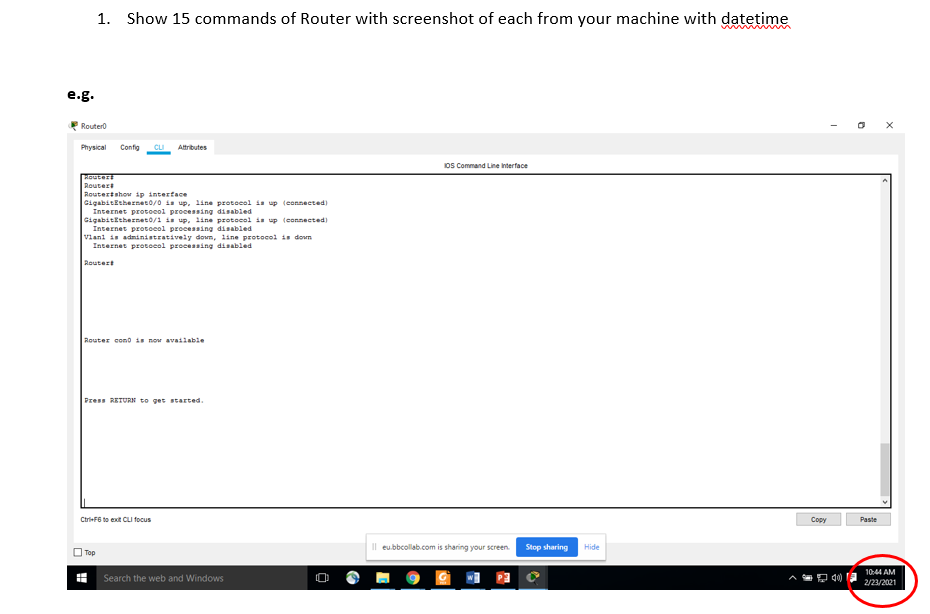The image size is (930, 614).
Task: Open network settings from the system tray
Action: coord(821,578)
